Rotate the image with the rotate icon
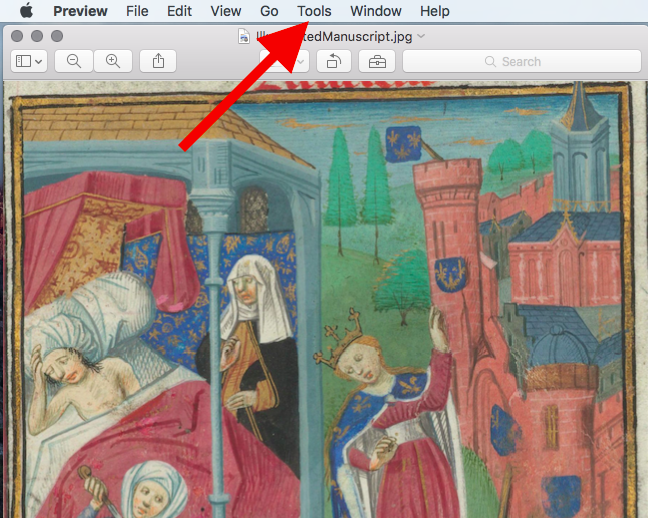 (x=334, y=62)
